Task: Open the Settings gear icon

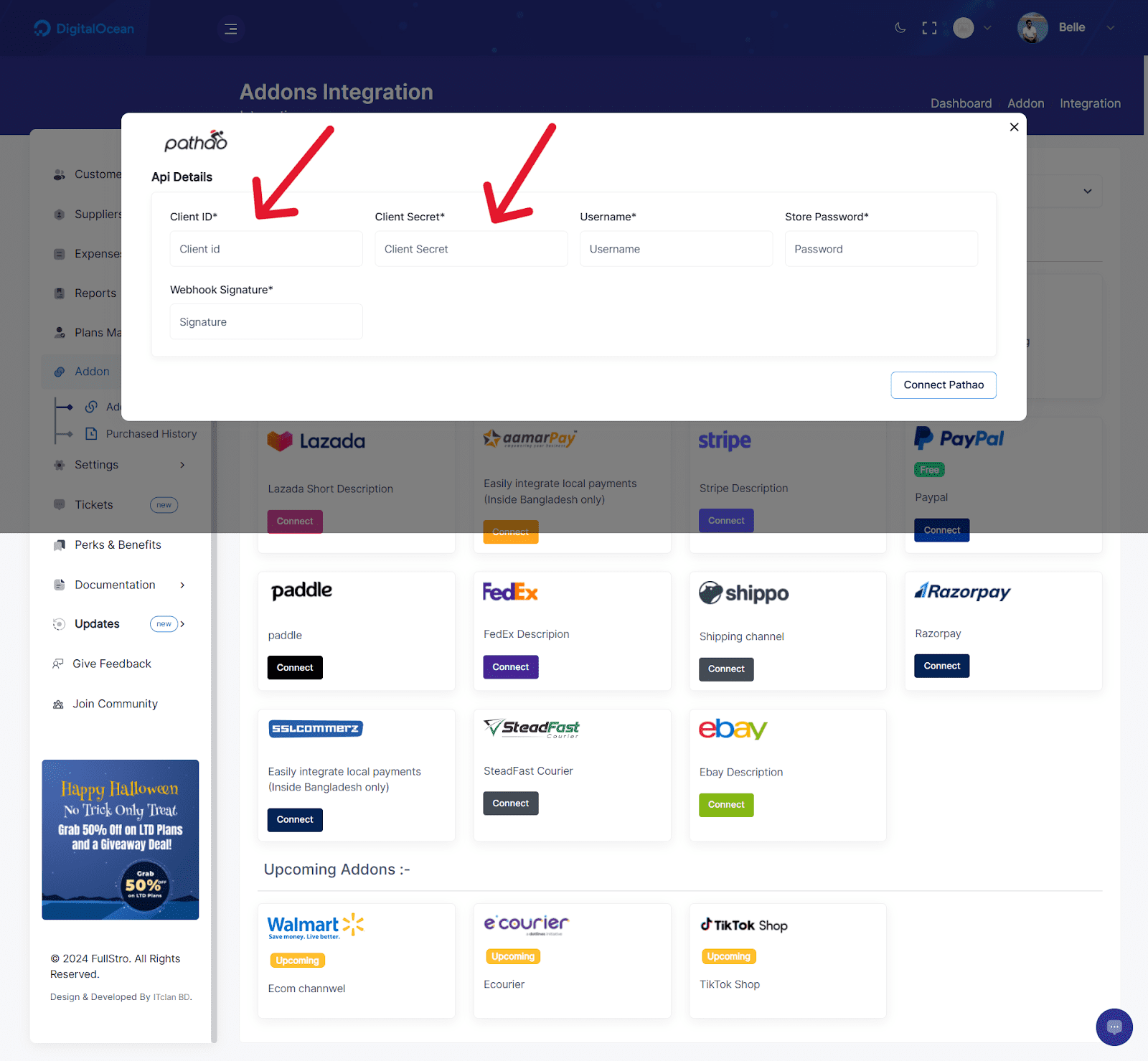Action: (60, 465)
